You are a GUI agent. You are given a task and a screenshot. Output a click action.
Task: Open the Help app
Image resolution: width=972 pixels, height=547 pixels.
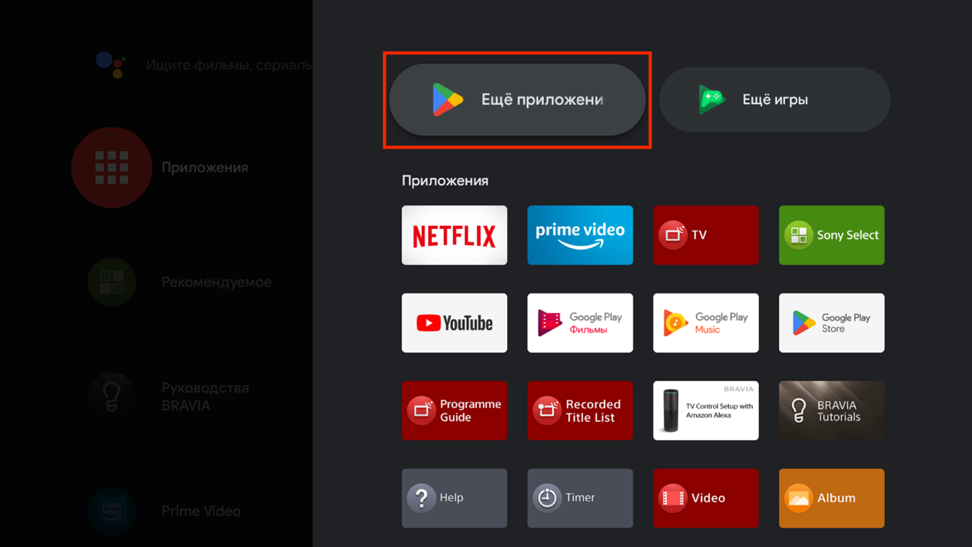[x=454, y=499]
